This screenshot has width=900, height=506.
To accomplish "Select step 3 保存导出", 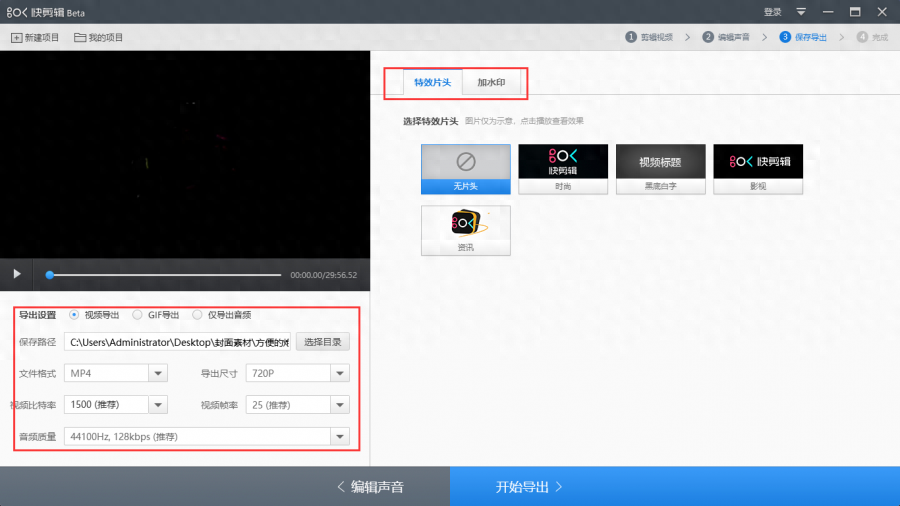I will [x=803, y=37].
